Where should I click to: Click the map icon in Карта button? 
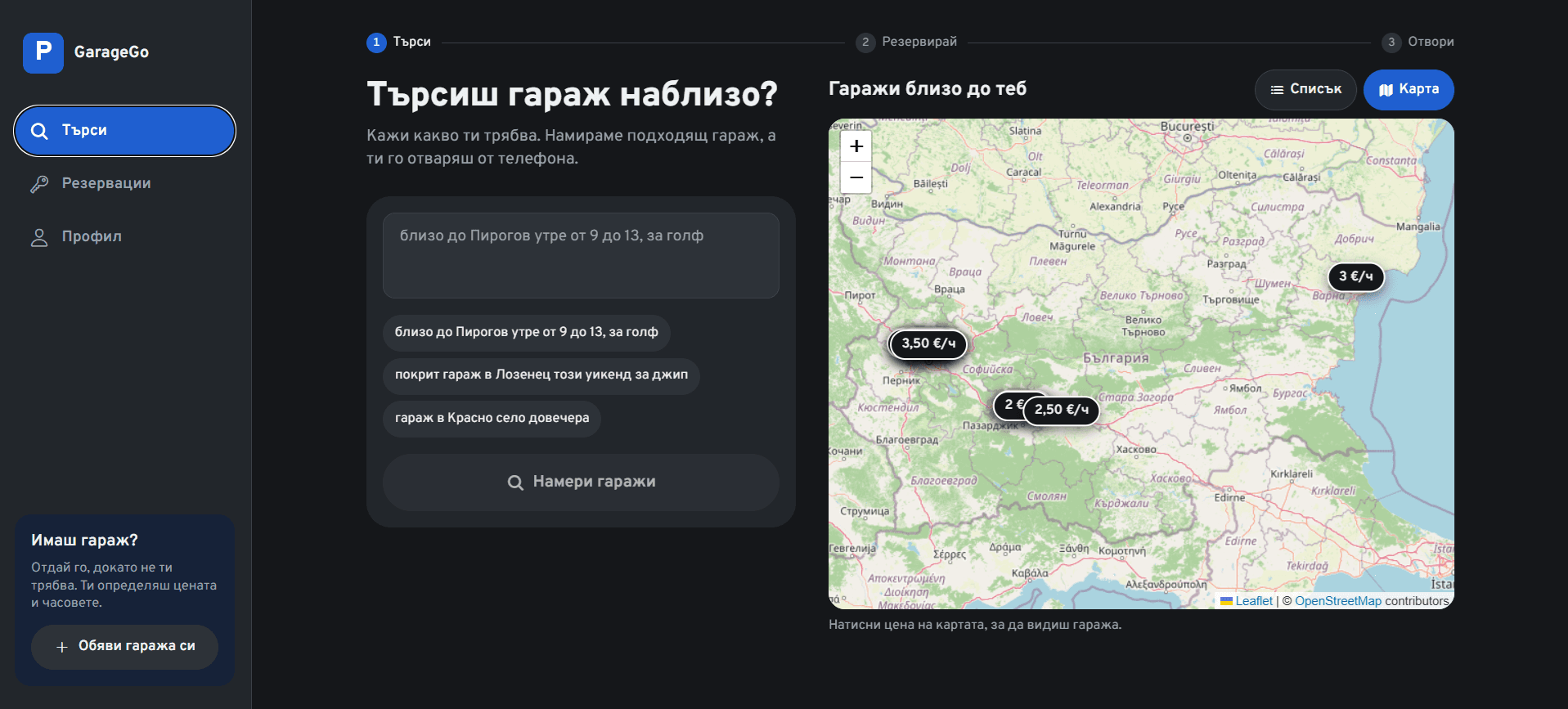(1386, 90)
